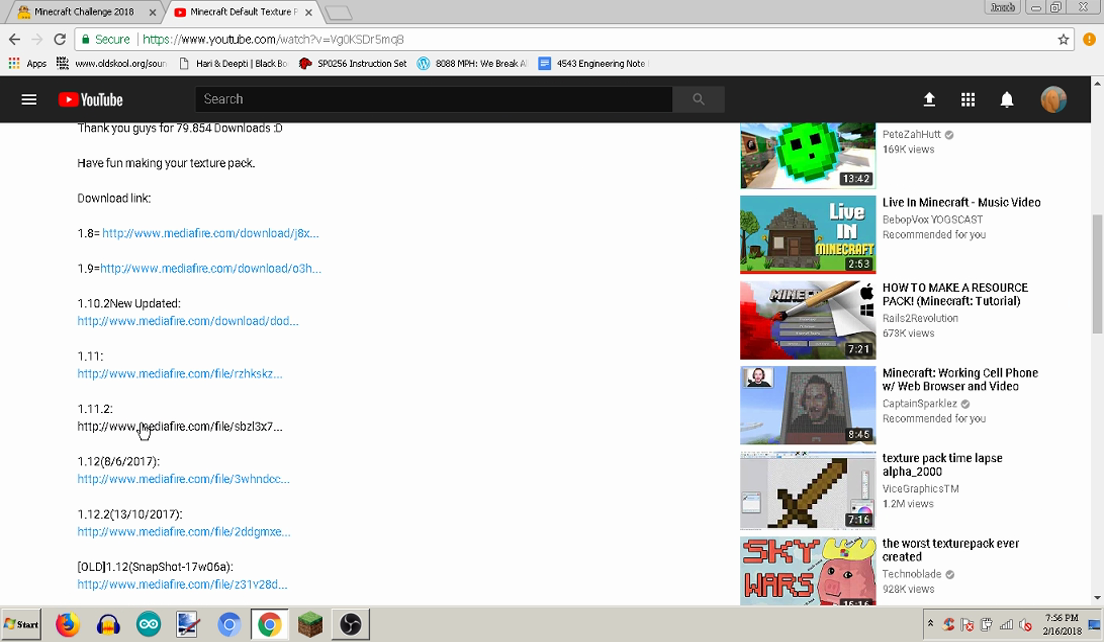Viewport: 1104px width, 642px height.
Task: Open the Windows Start menu
Action: (21, 624)
